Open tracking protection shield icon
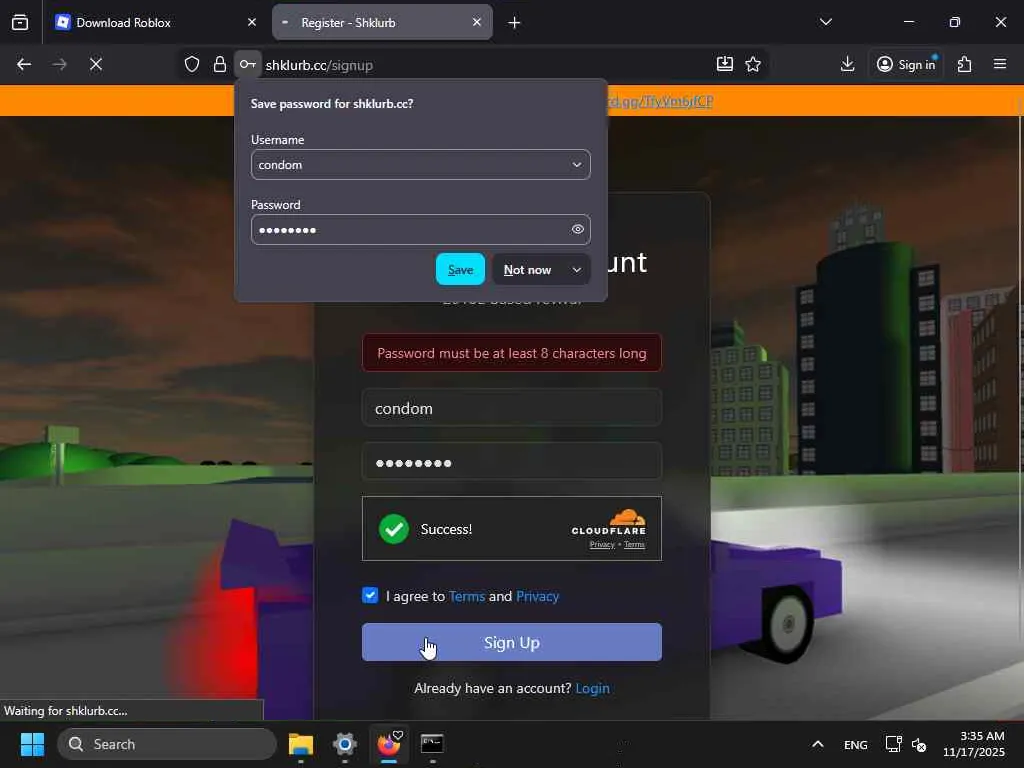Viewport: 1024px width, 768px height. pos(191,64)
